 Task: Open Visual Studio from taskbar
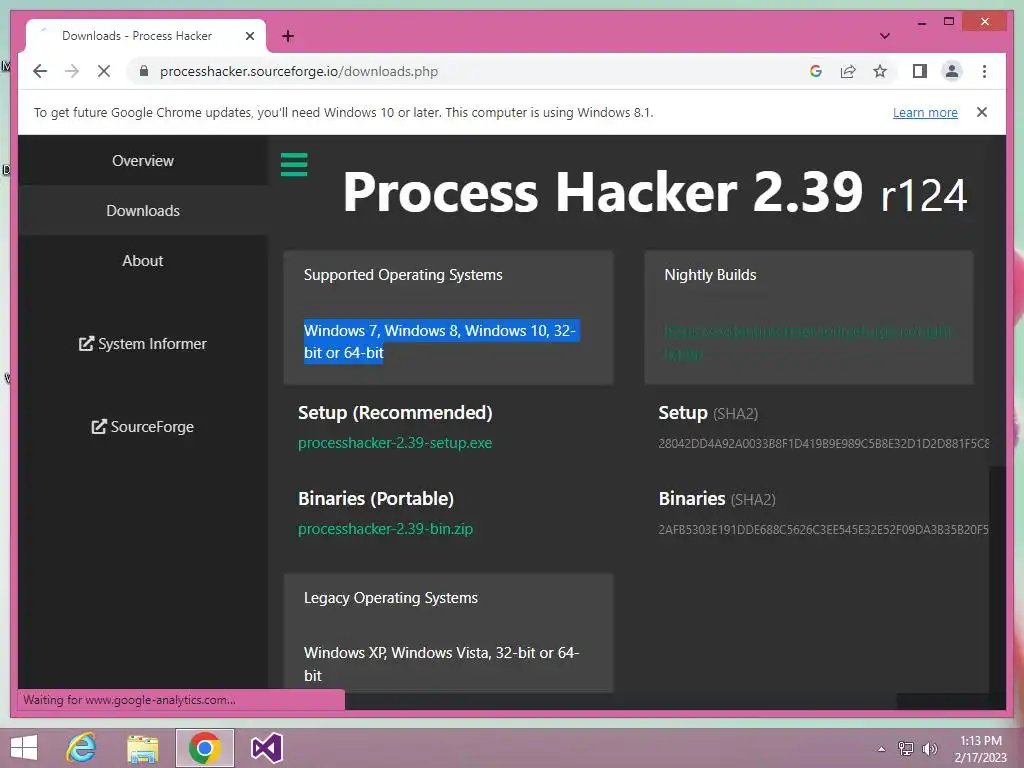click(x=266, y=748)
